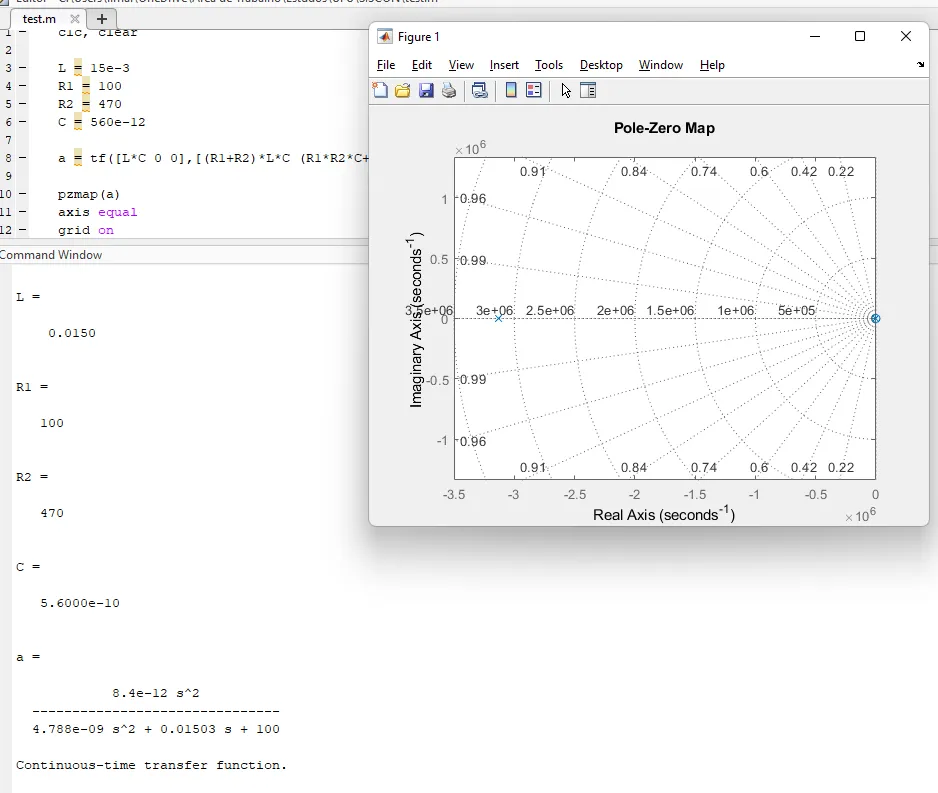The height and width of the screenshot is (793, 938).
Task: Click the New Figure icon
Action: point(380,91)
